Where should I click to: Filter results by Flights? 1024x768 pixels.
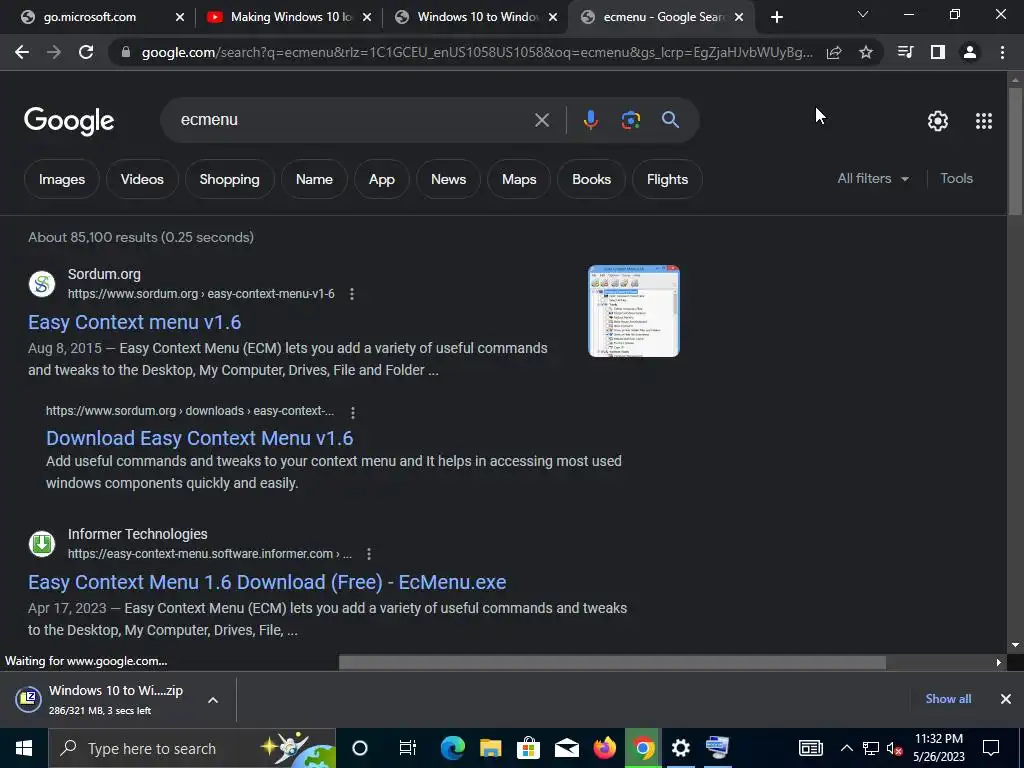pyautogui.click(x=667, y=179)
